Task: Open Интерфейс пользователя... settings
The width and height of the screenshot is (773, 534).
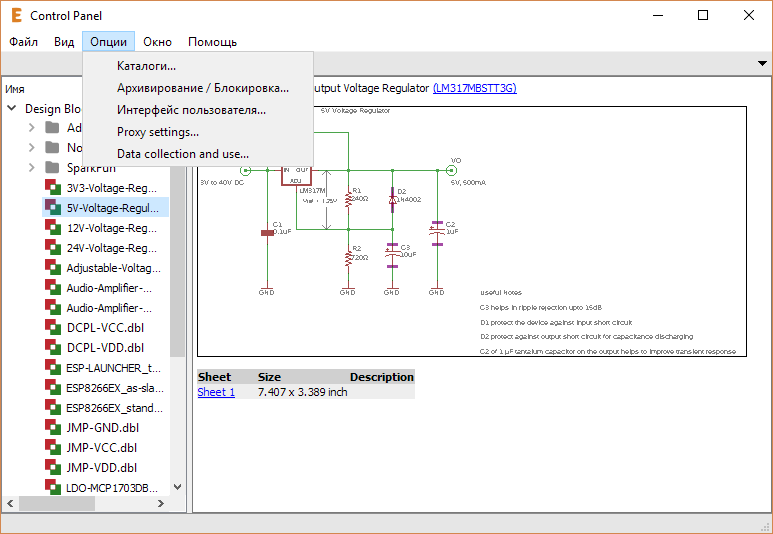Action: (198, 110)
